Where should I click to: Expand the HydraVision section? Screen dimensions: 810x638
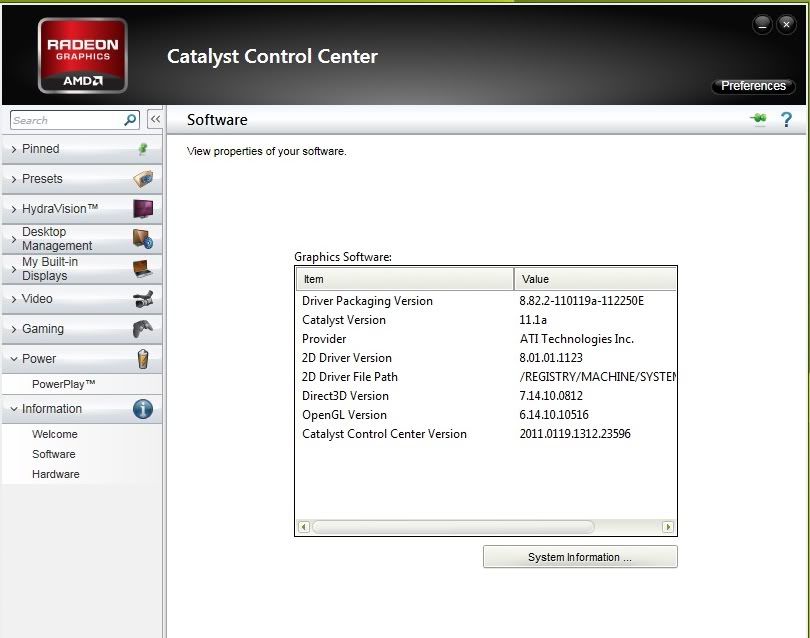pos(82,209)
